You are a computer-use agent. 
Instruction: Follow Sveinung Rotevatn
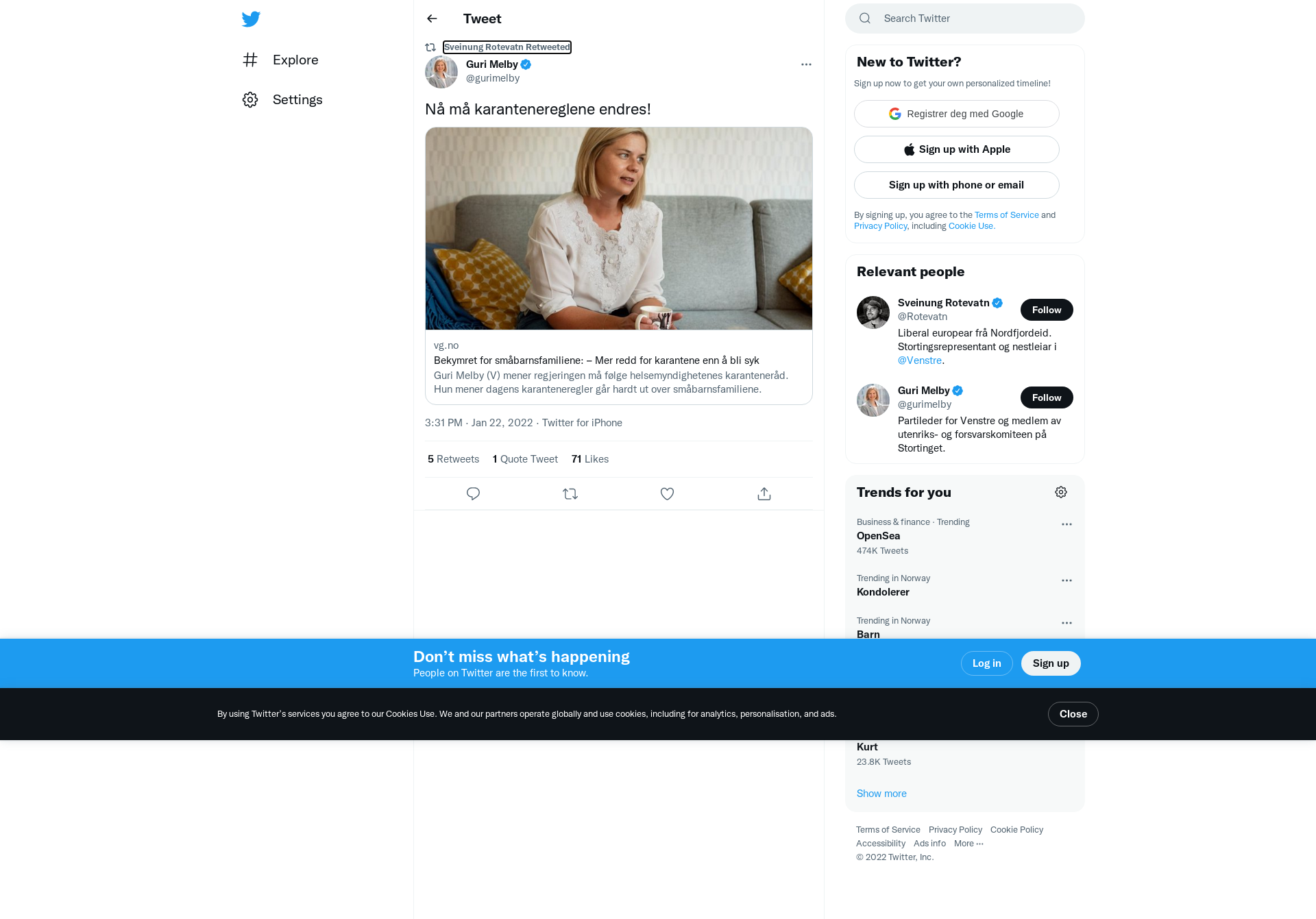coord(1047,310)
